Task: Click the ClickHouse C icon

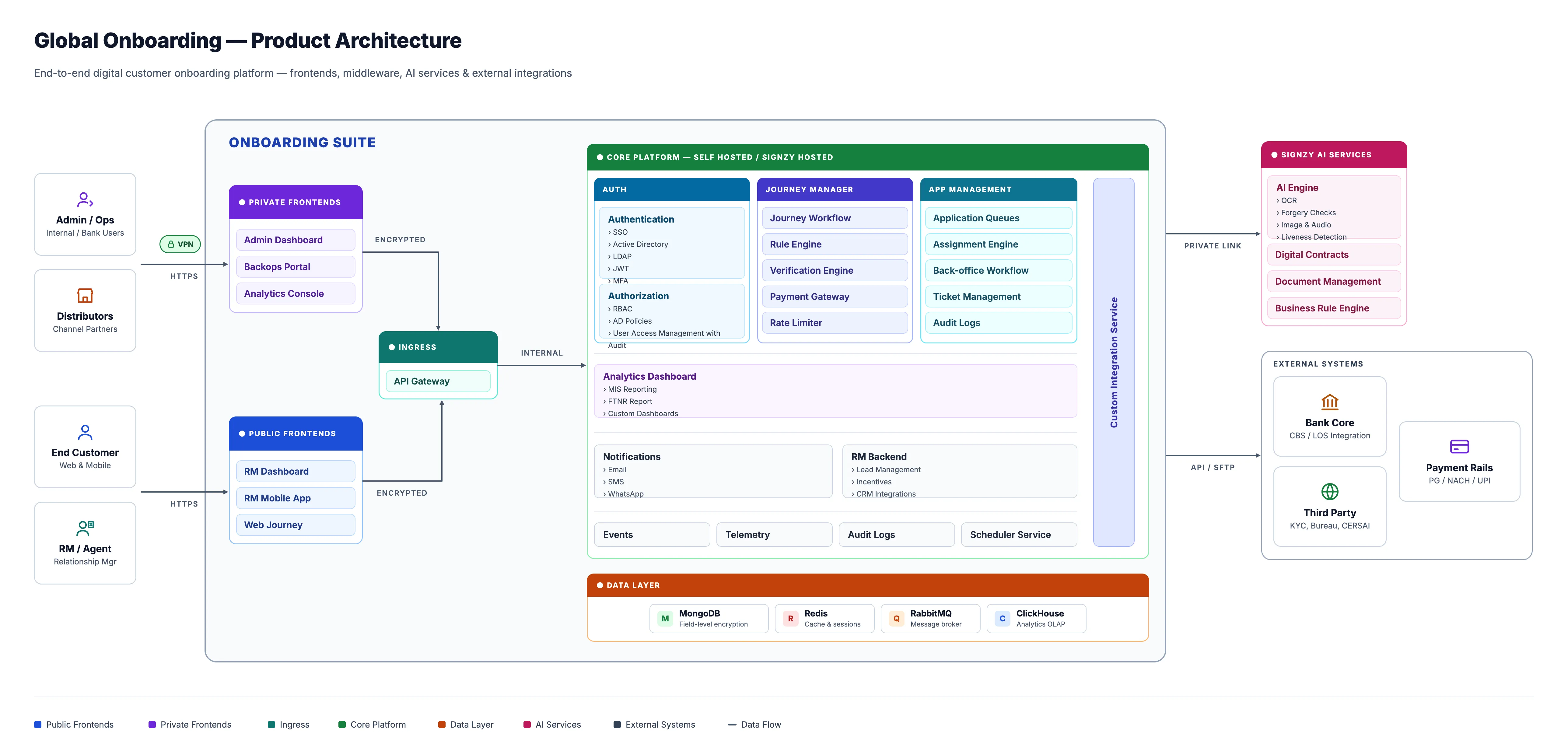Action: 1003,619
